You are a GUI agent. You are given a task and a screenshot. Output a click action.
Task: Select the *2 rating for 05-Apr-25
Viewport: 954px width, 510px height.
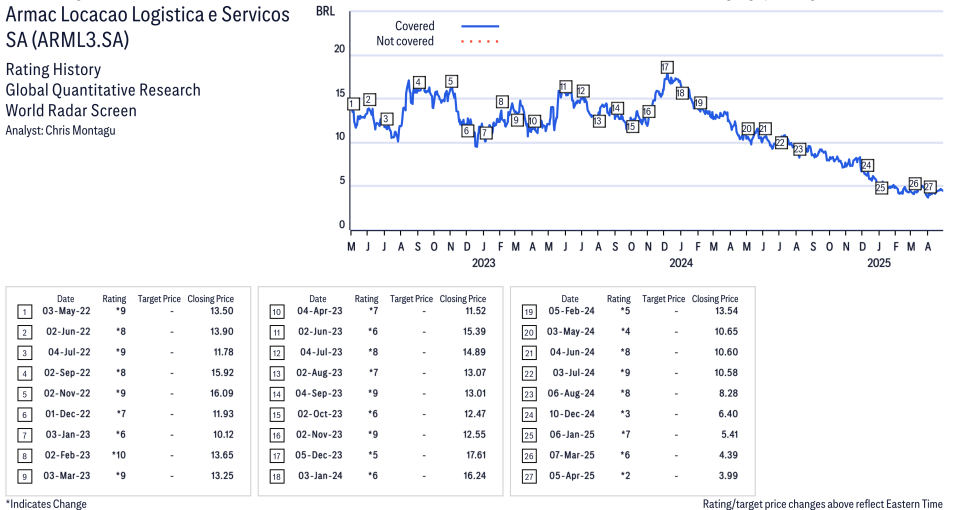[625, 475]
